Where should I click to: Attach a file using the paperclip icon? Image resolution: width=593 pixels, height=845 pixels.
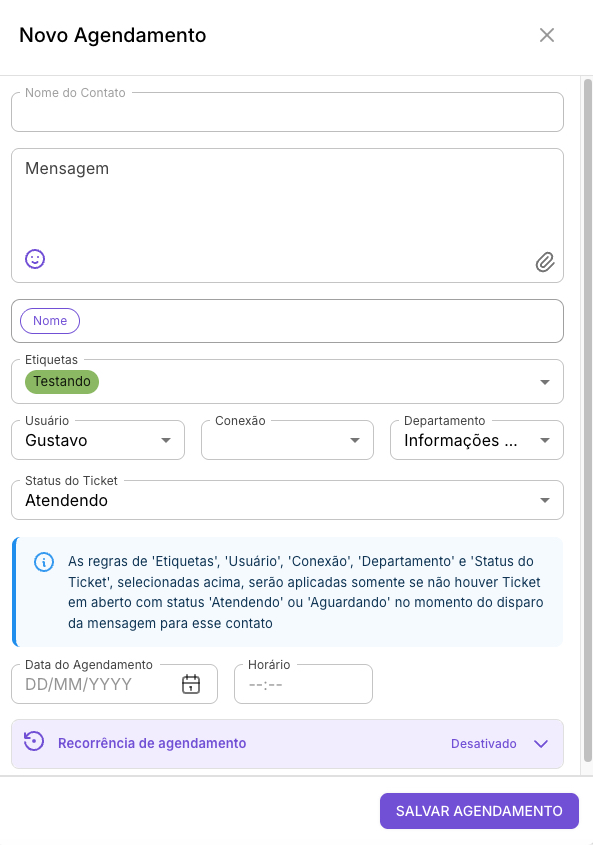[546, 262]
